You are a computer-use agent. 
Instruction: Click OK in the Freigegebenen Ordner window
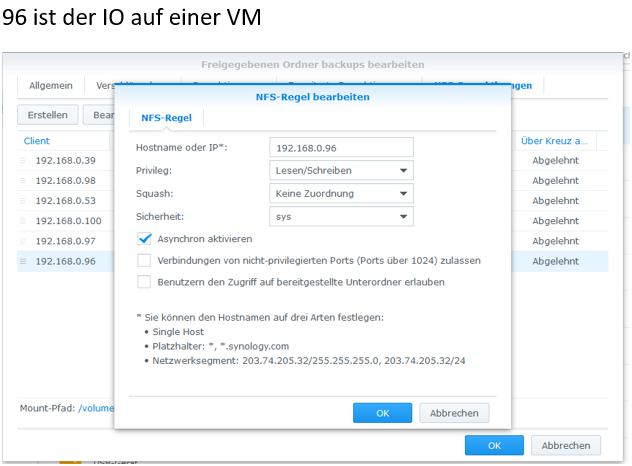(495, 445)
